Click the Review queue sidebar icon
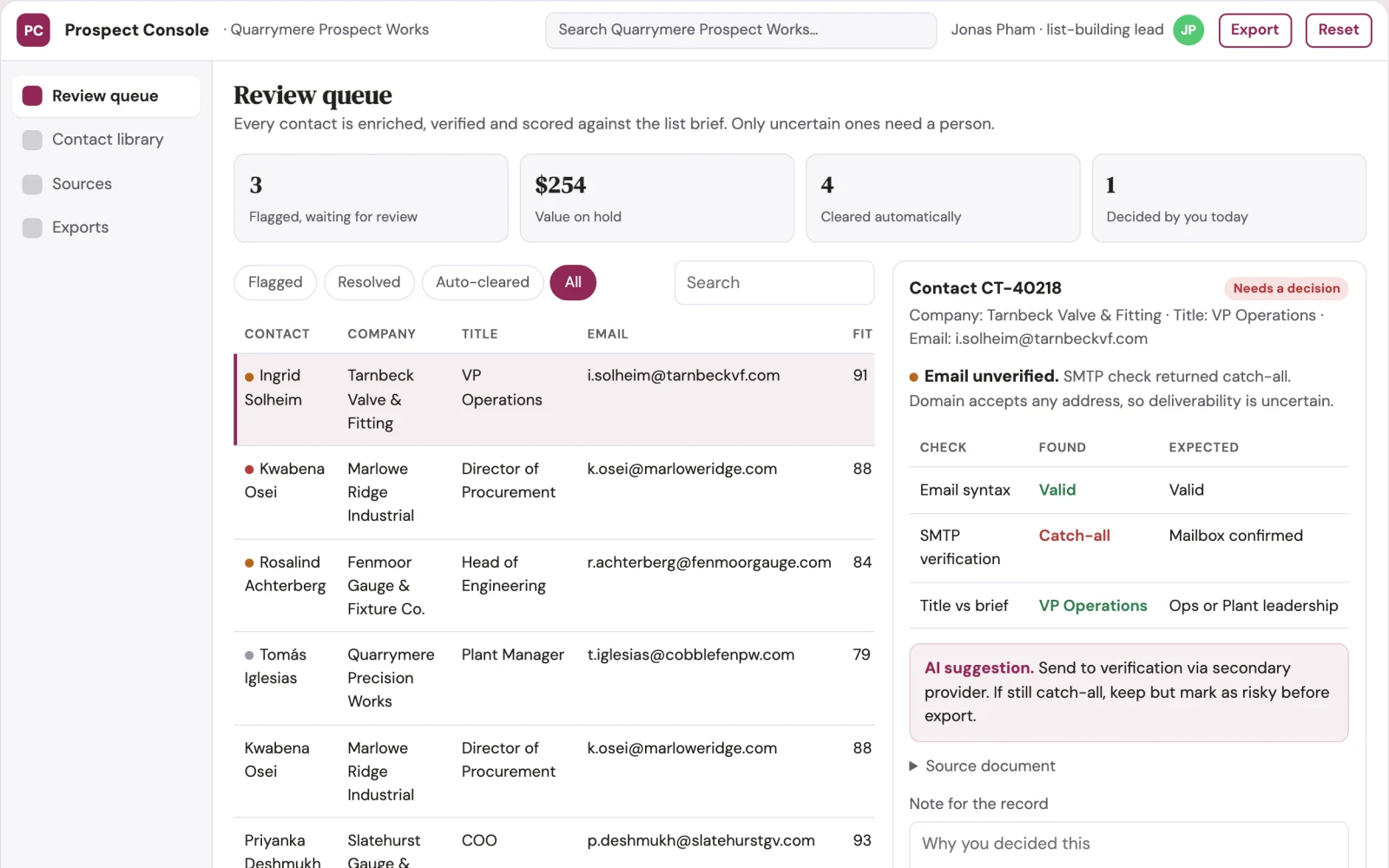 pyautogui.click(x=32, y=95)
